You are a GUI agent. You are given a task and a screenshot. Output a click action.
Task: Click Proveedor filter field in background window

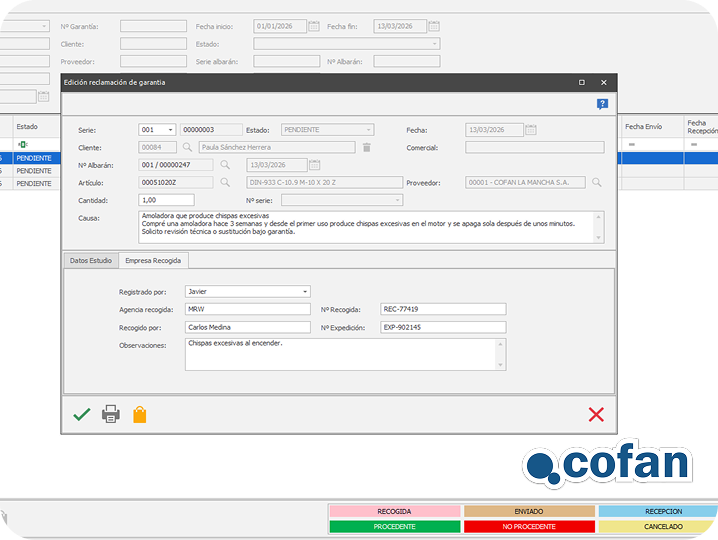(x=153, y=61)
